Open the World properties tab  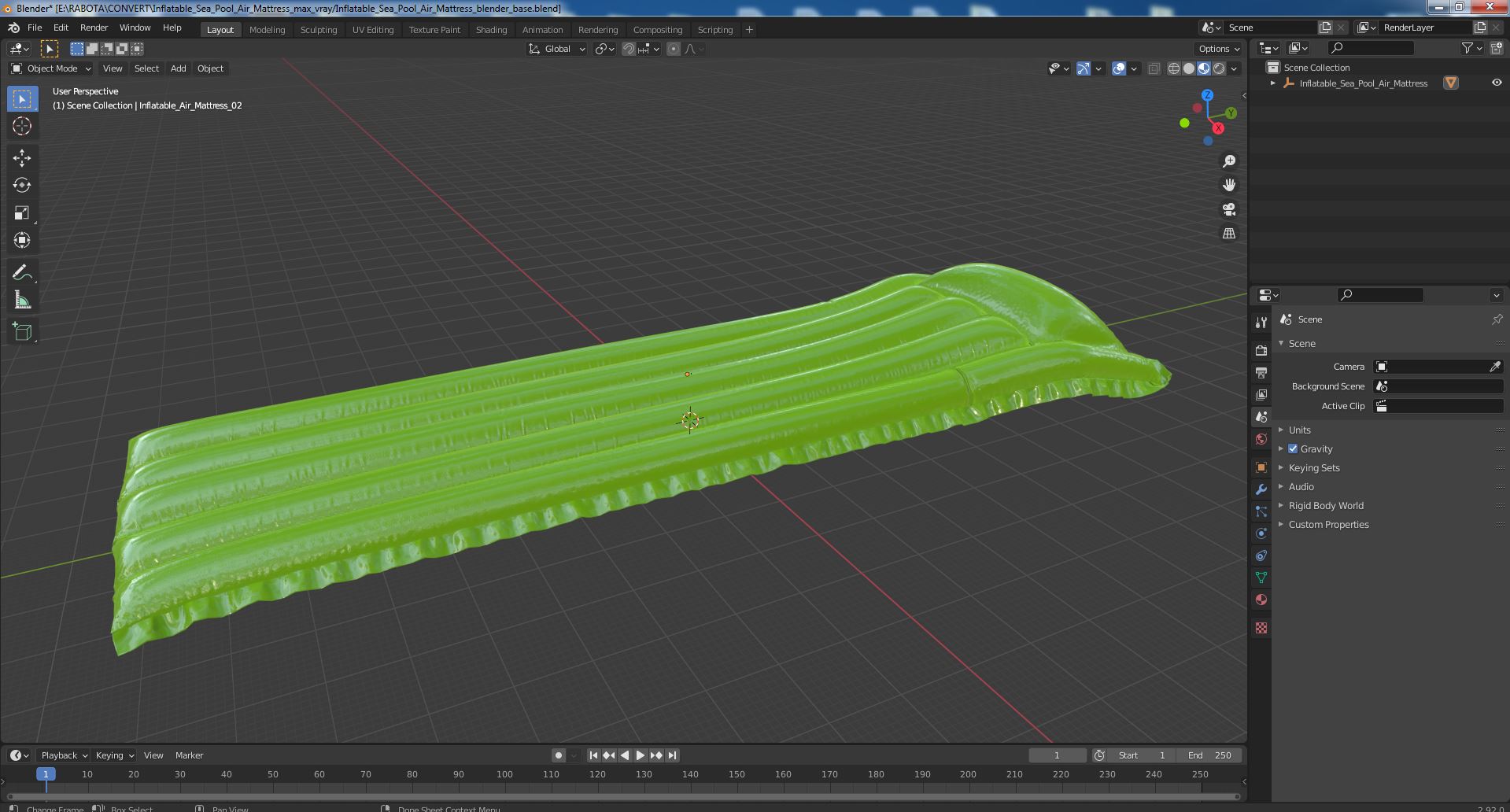pyautogui.click(x=1261, y=439)
